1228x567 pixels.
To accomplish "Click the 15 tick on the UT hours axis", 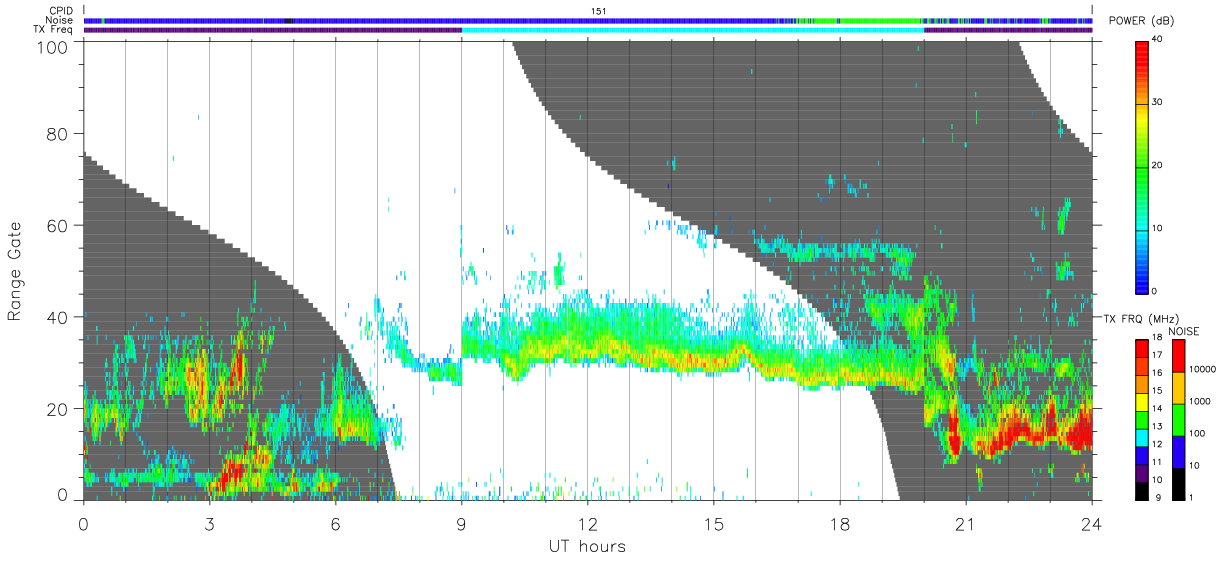I will tap(713, 523).
